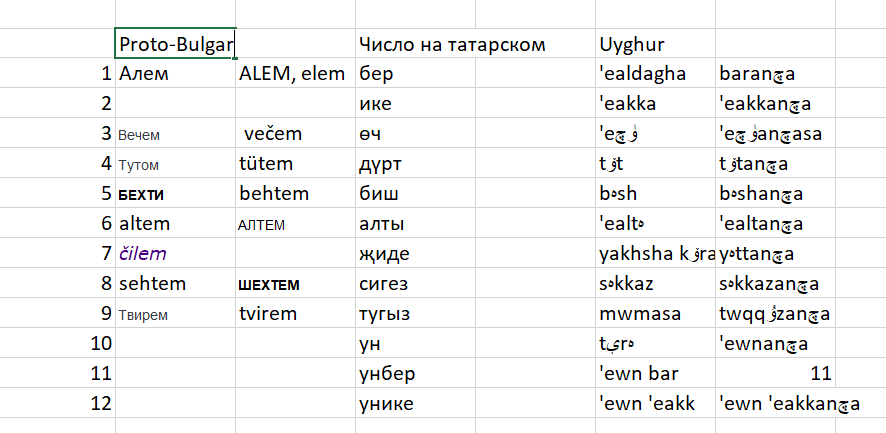Select the cell containing 'behtem'
This screenshot has height=433, width=886.
coord(296,193)
